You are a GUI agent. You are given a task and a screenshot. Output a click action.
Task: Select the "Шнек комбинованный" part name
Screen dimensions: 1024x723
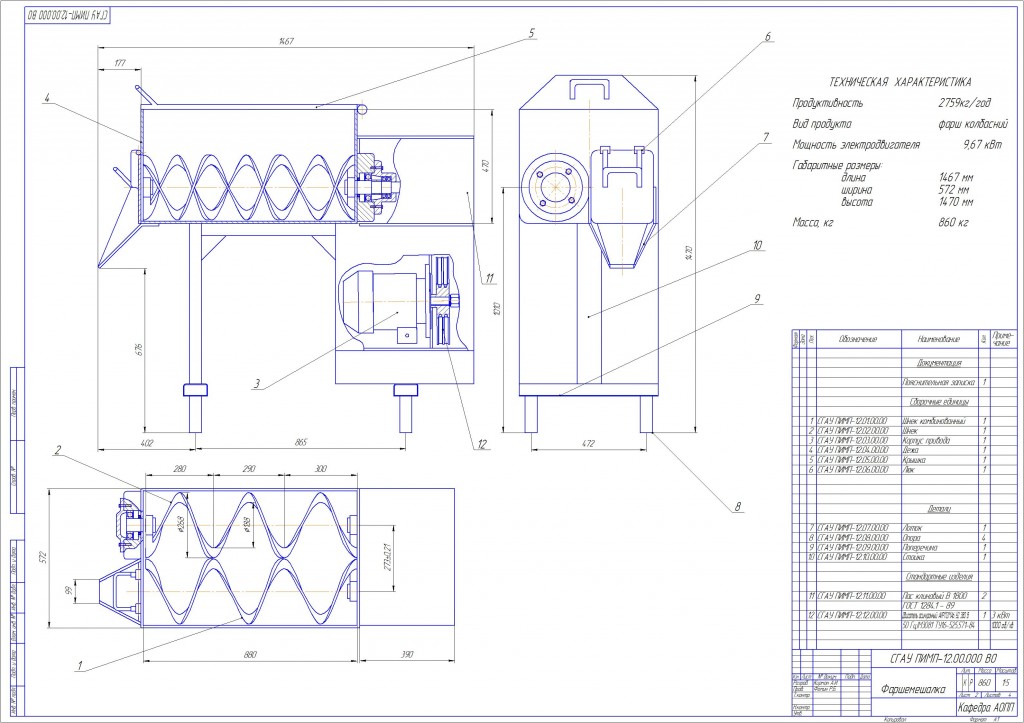pos(934,422)
